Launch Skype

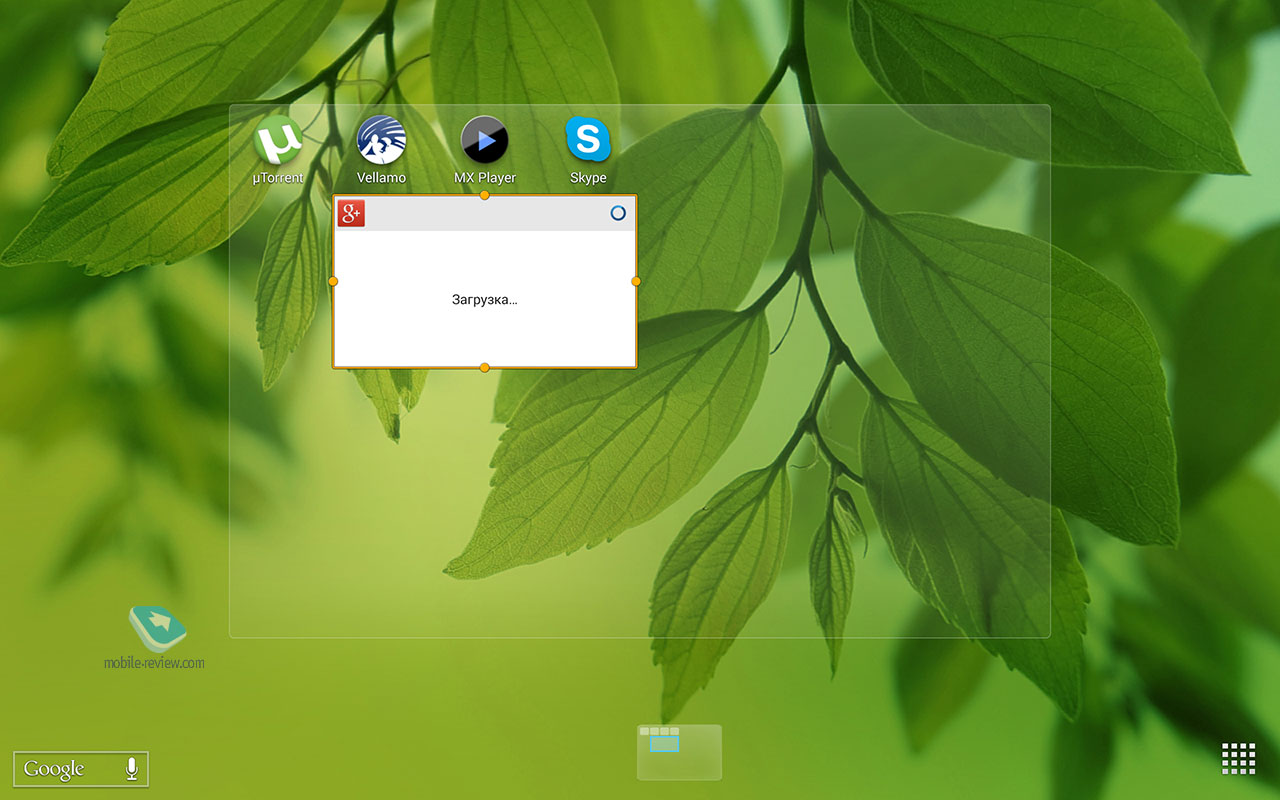[x=588, y=150]
